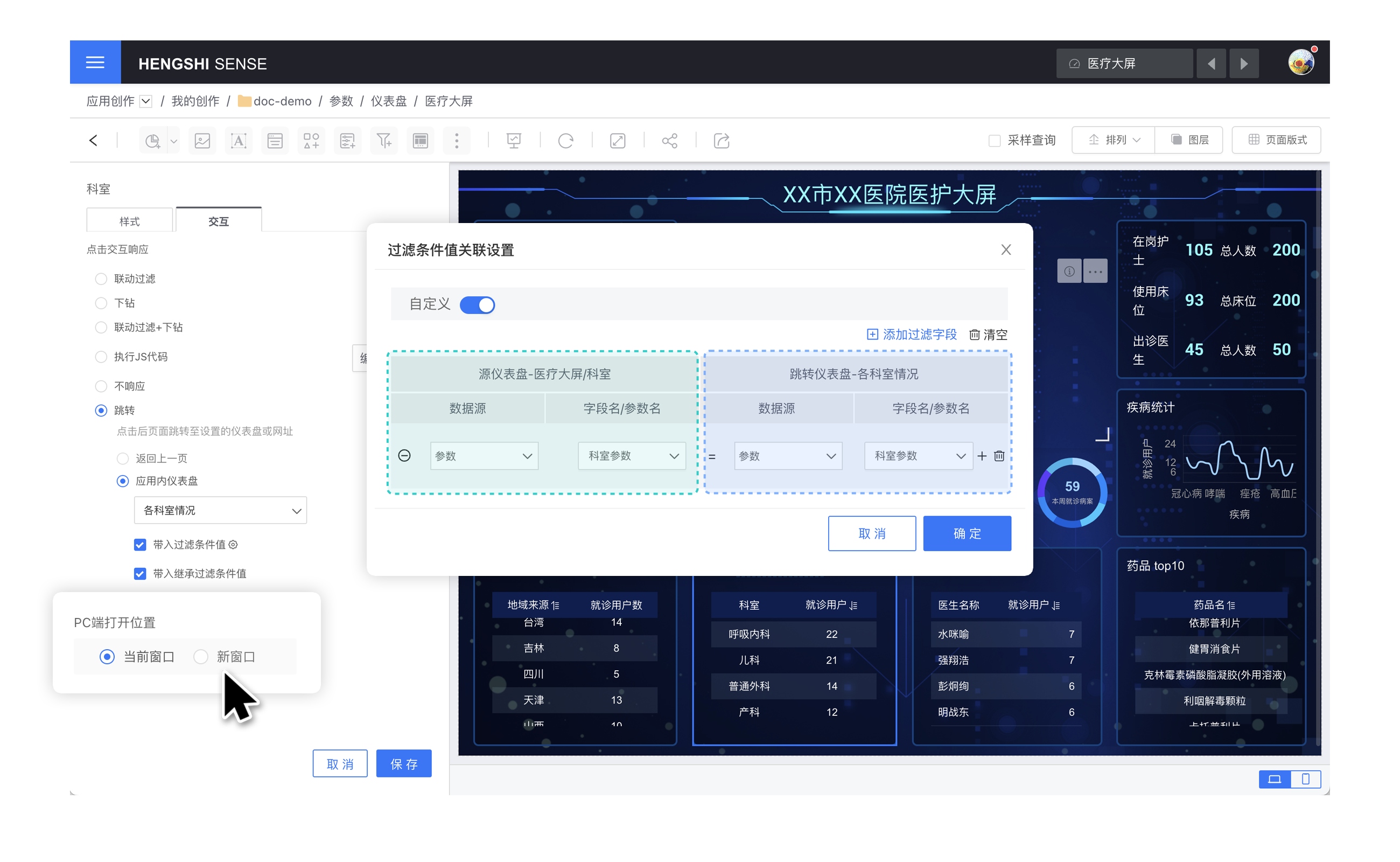Enable the 采样查询 checkbox
The image size is (1400, 862).
coord(995,140)
